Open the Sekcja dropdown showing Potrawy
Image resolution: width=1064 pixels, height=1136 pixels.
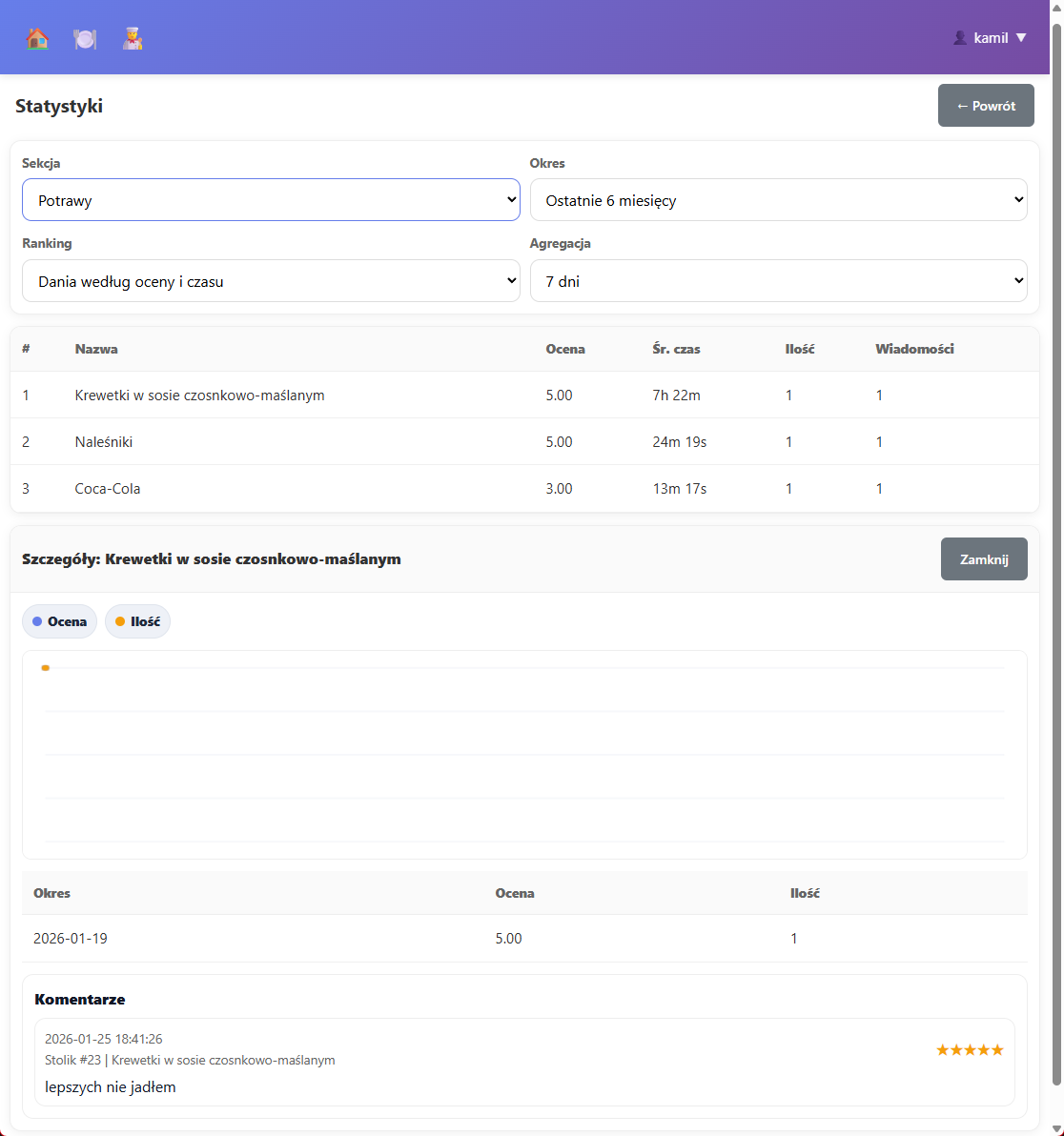pos(271,200)
